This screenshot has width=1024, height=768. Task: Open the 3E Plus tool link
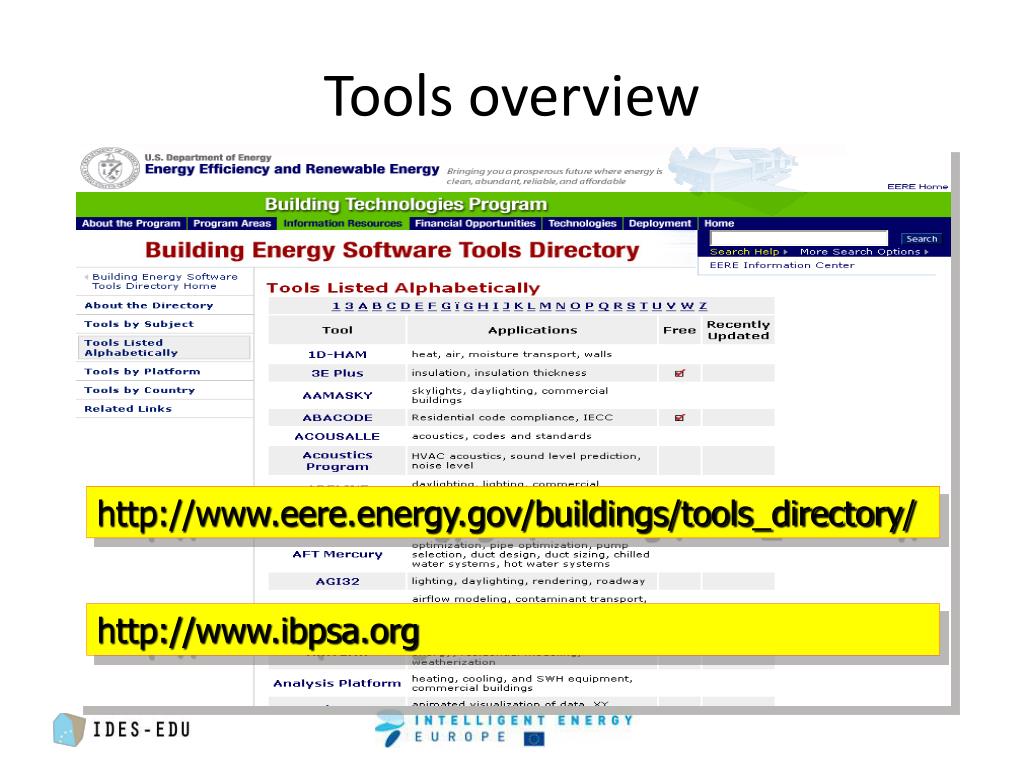click(x=337, y=374)
